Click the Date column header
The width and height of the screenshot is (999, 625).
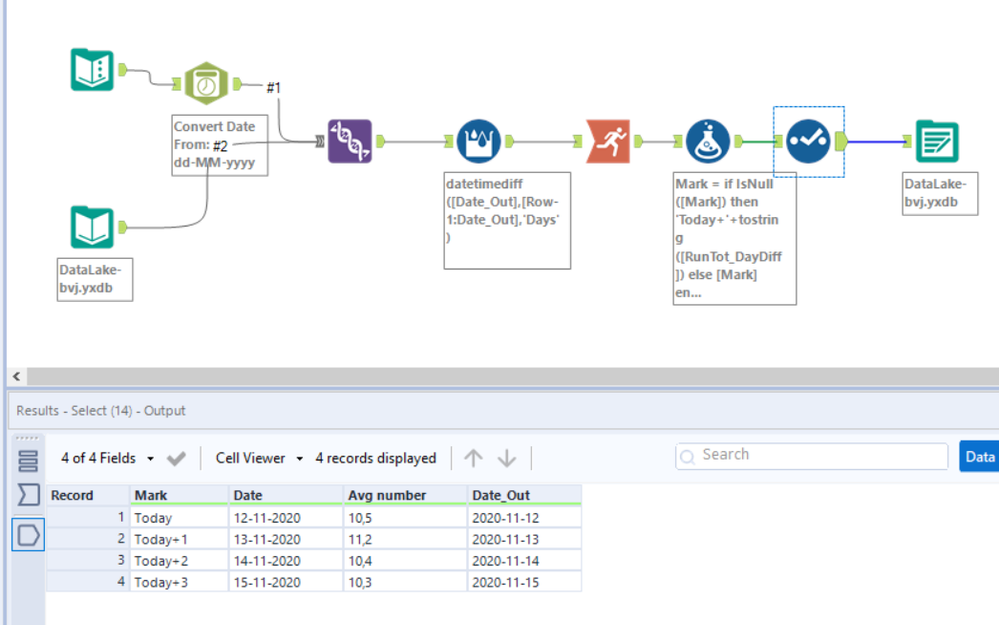pyautogui.click(x=285, y=495)
